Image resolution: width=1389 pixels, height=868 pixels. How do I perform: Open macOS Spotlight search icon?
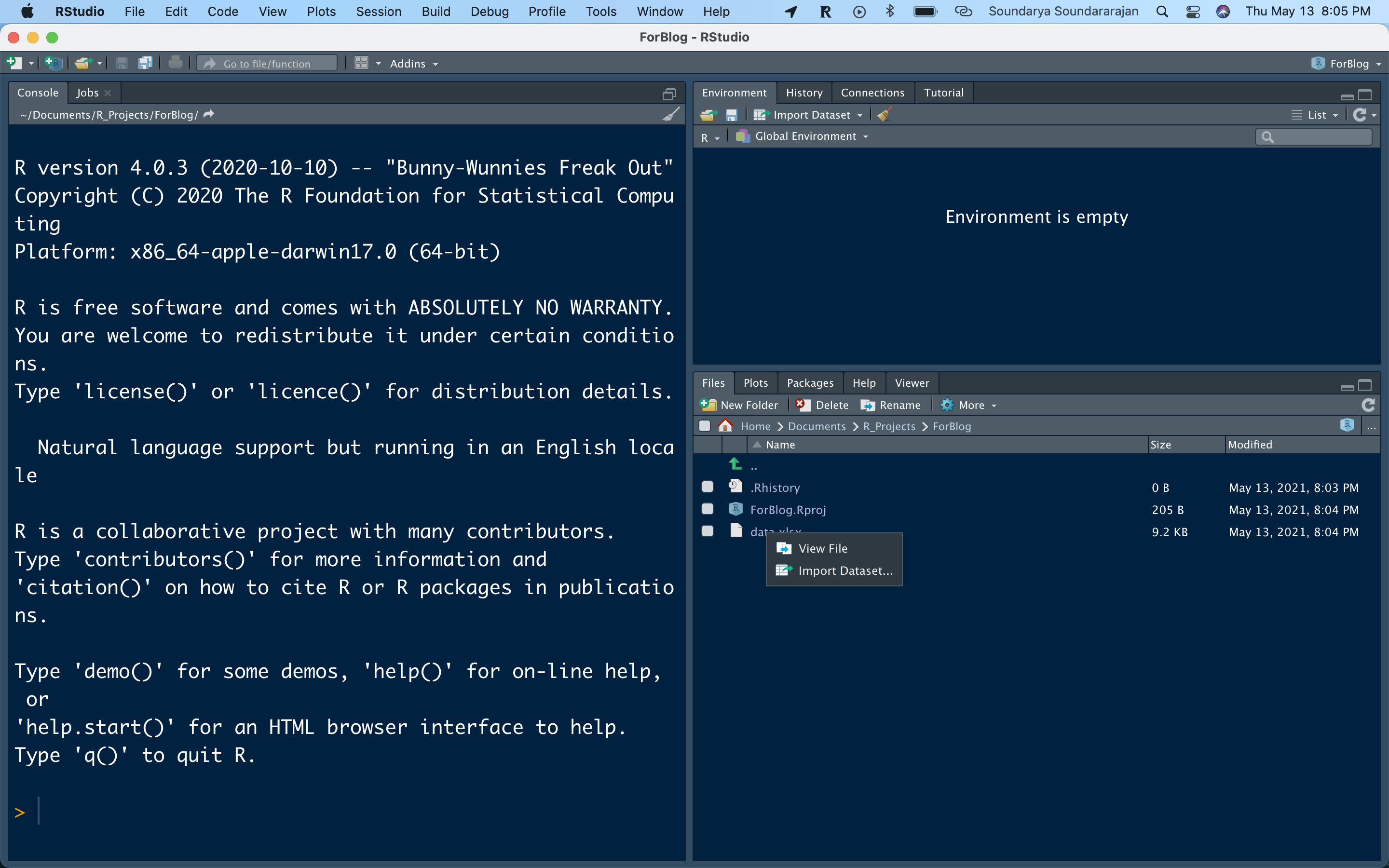(x=1162, y=12)
